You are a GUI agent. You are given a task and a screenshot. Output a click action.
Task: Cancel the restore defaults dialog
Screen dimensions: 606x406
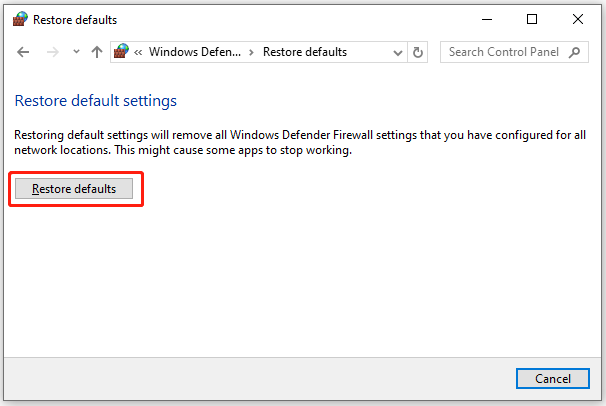click(x=553, y=379)
